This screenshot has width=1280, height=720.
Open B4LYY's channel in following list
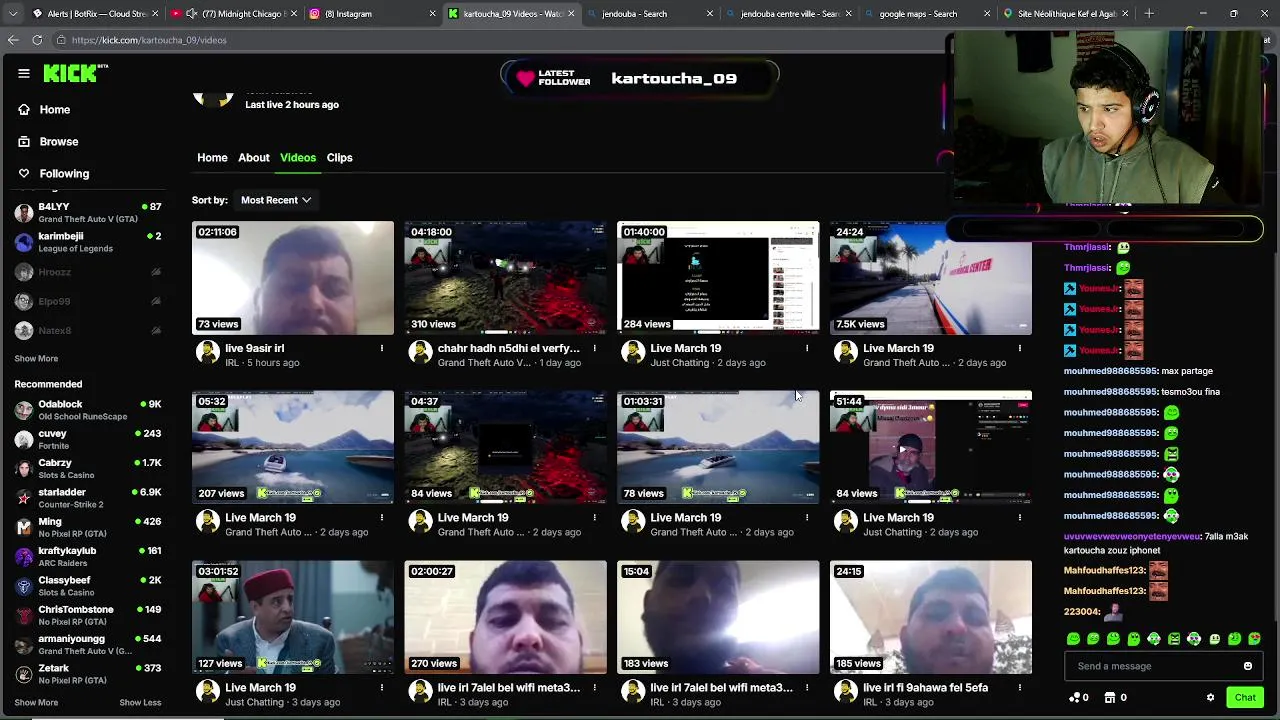87,212
